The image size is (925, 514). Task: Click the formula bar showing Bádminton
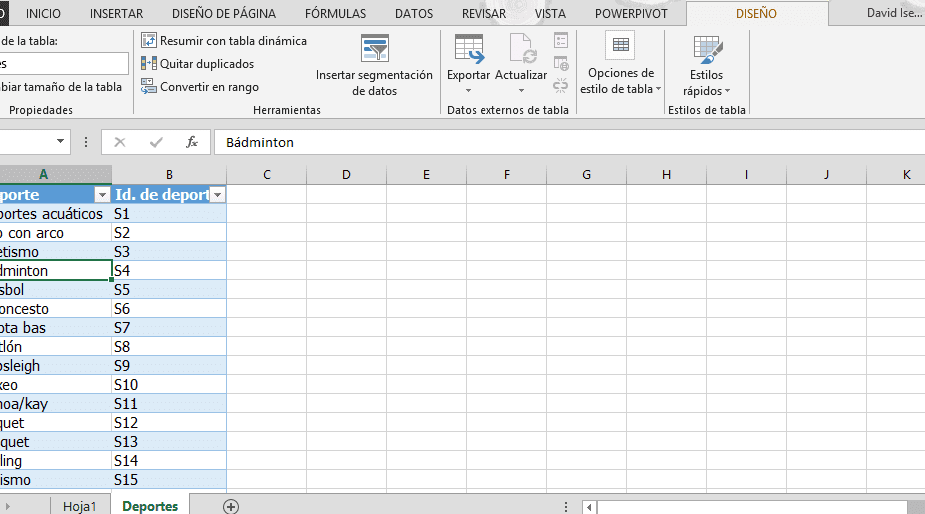point(569,142)
